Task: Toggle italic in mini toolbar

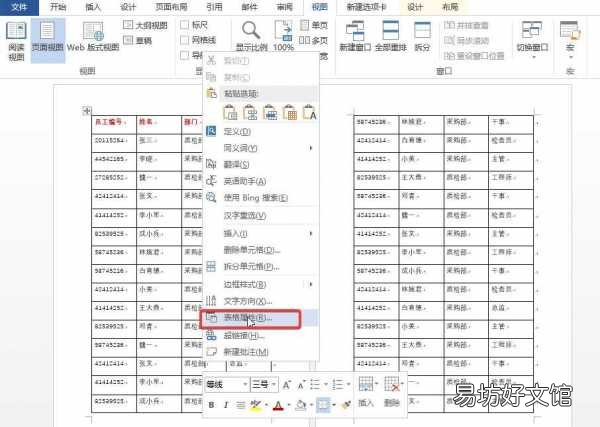Action: click(226, 405)
